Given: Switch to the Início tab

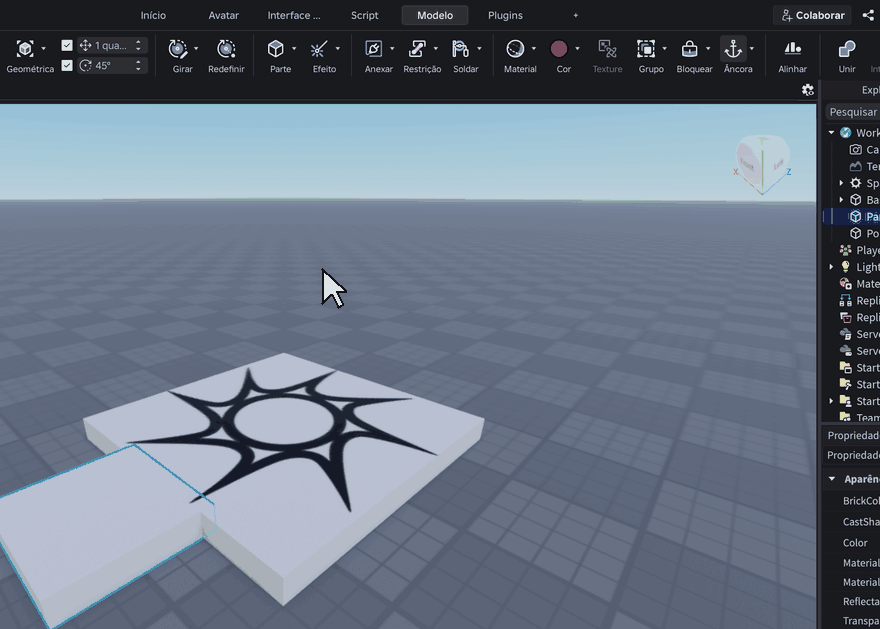Looking at the screenshot, I should pyautogui.click(x=153, y=15).
